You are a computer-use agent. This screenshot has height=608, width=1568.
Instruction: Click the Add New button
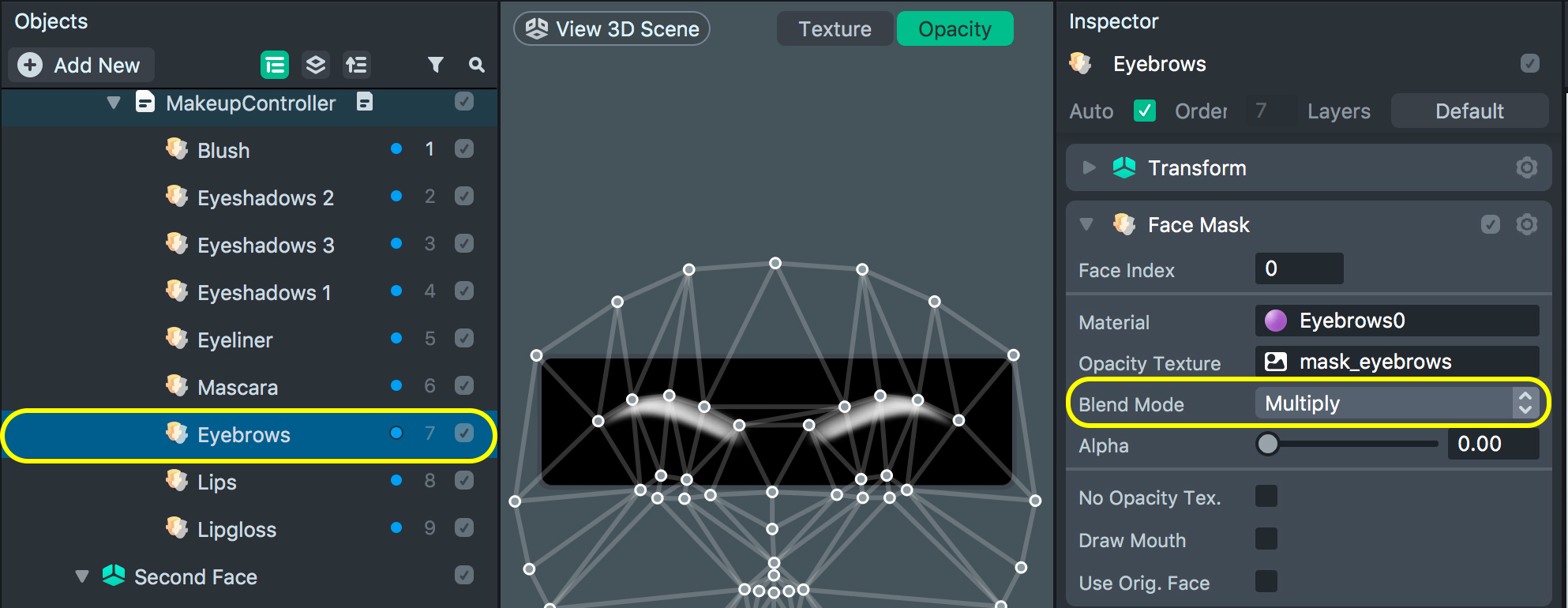(x=81, y=65)
